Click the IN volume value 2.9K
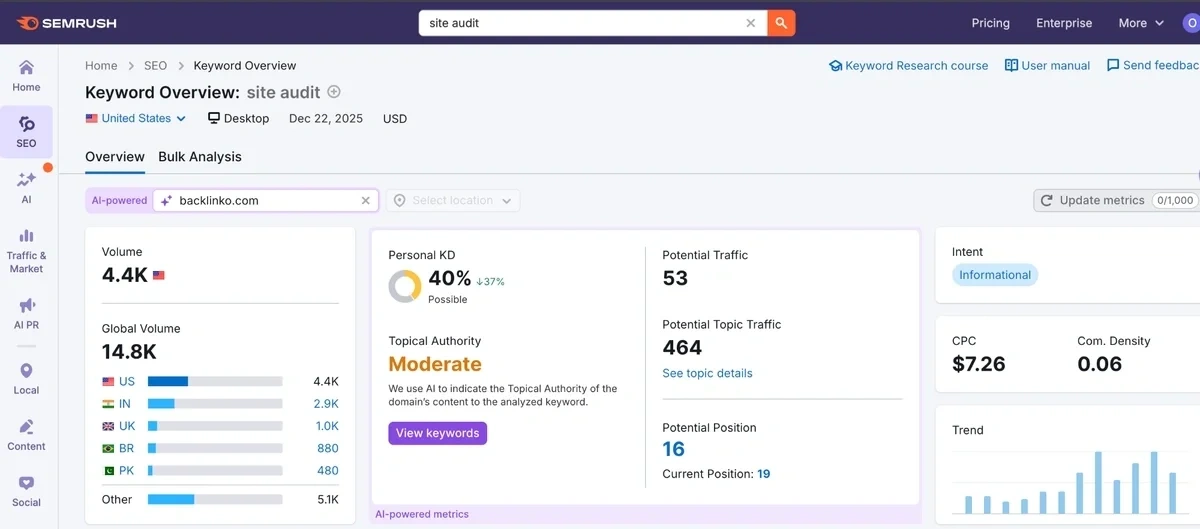Viewport: 1200px width, 529px height. click(x=326, y=404)
